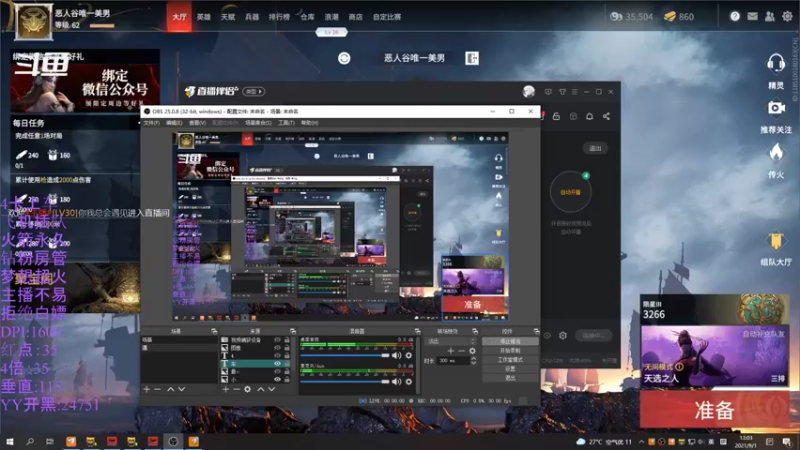
Task: Click the gold coin currency icon
Action: [616, 16]
